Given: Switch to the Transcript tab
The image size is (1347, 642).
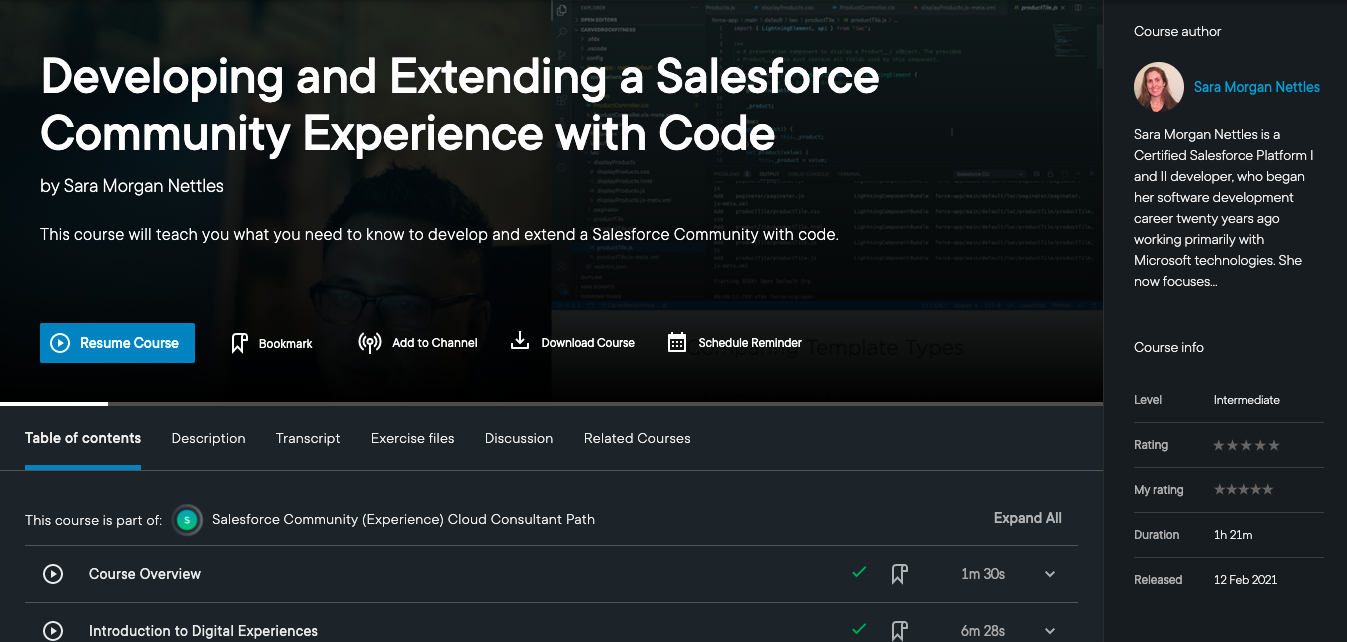Looking at the screenshot, I should tap(308, 438).
